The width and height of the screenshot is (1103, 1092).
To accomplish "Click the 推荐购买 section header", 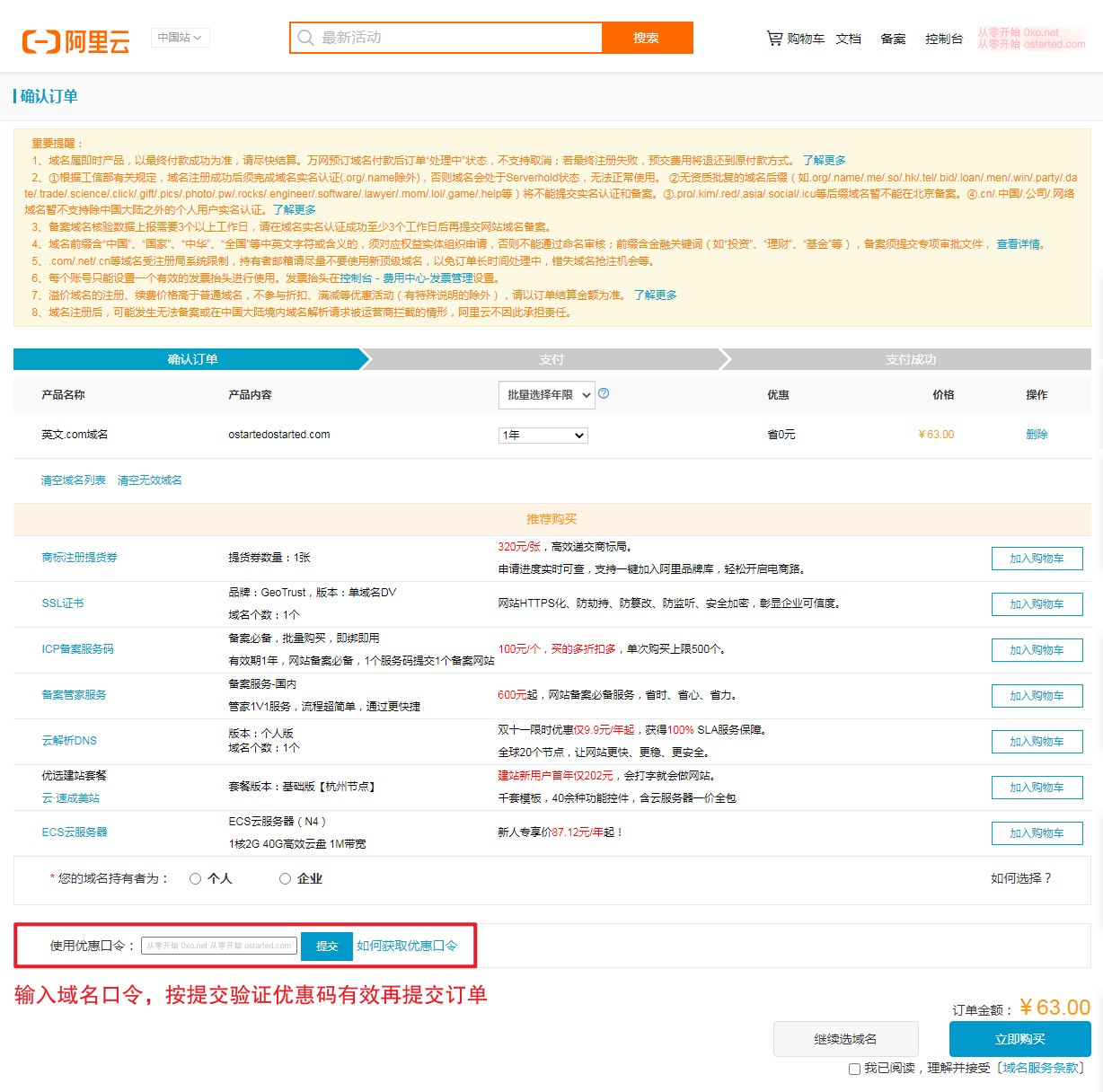I will [x=551, y=519].
